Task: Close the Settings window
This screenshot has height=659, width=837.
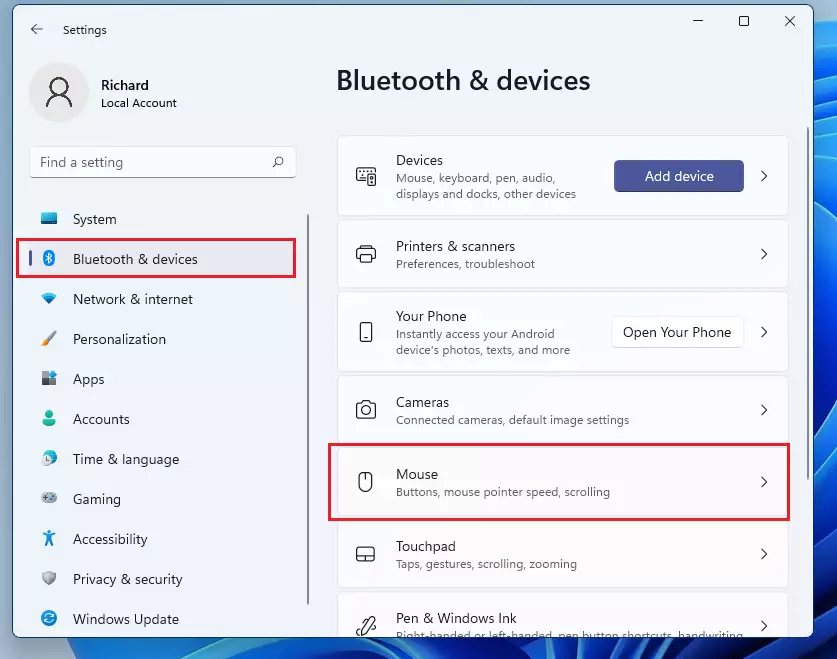Action: tap(789, 21)
